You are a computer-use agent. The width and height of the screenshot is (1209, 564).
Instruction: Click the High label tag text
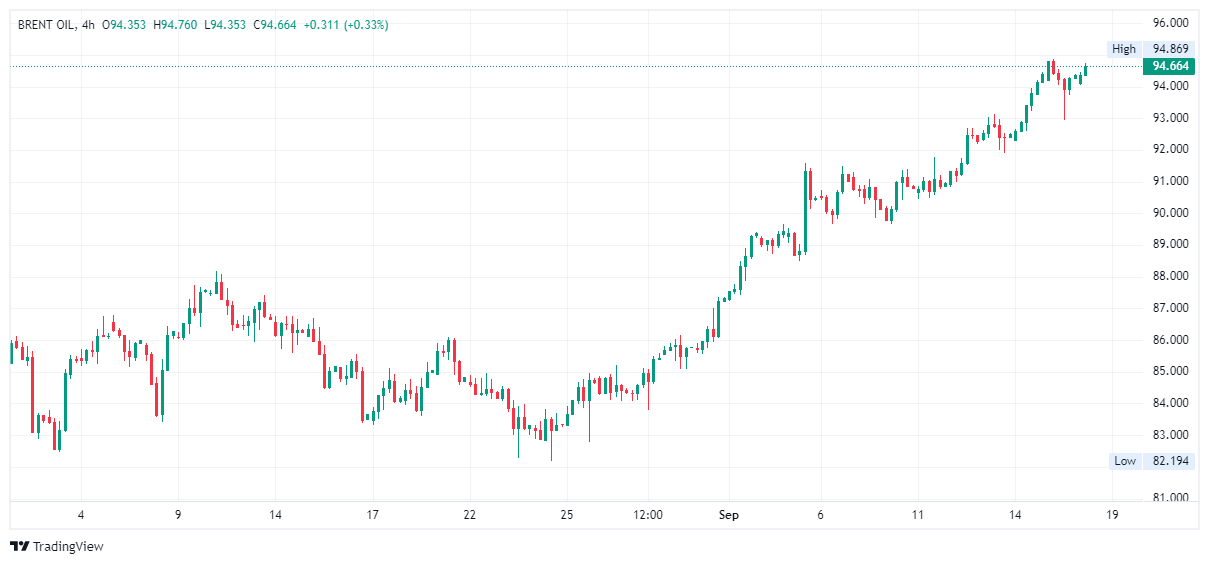(x=1124, y=48)
